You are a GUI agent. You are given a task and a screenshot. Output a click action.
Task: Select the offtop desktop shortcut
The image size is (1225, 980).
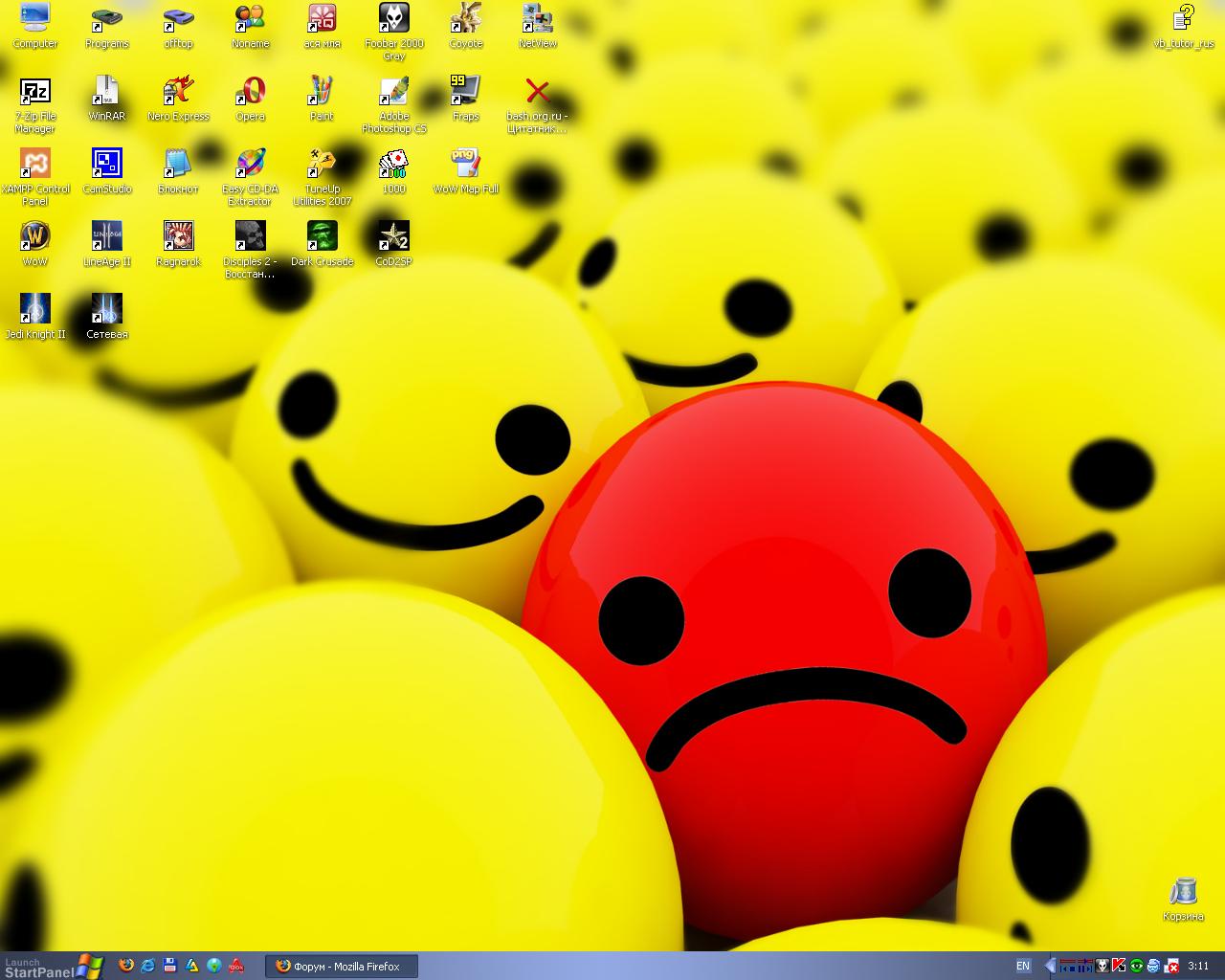point(179,26)
